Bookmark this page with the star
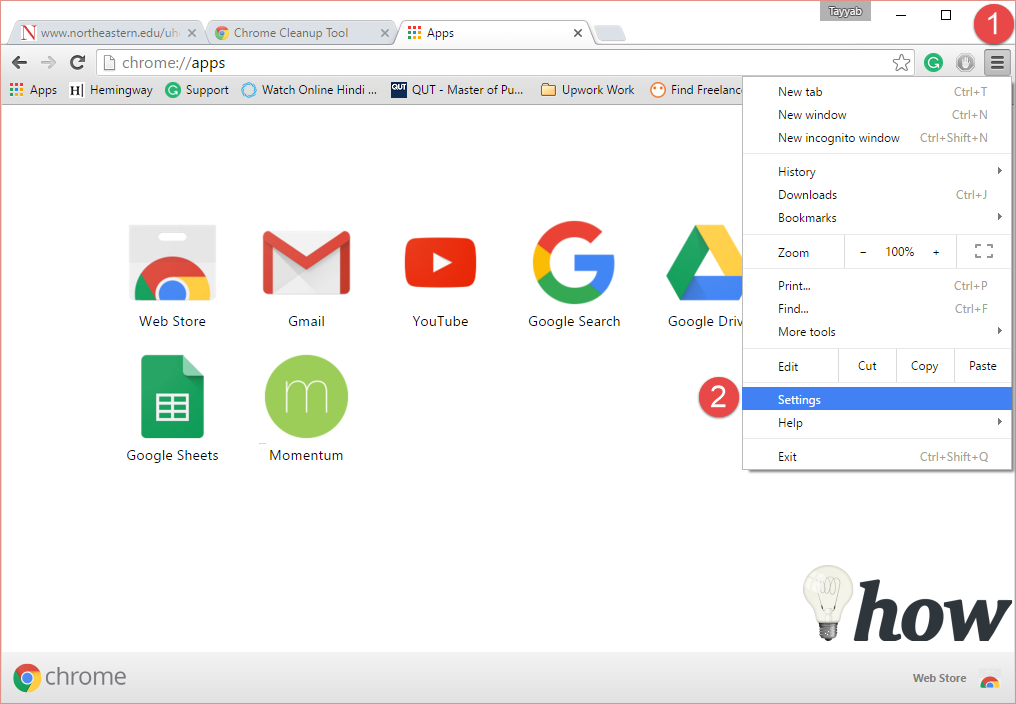Image resolution: width=1016 pixels, height=704 pixels. click(x=901, y=63)
